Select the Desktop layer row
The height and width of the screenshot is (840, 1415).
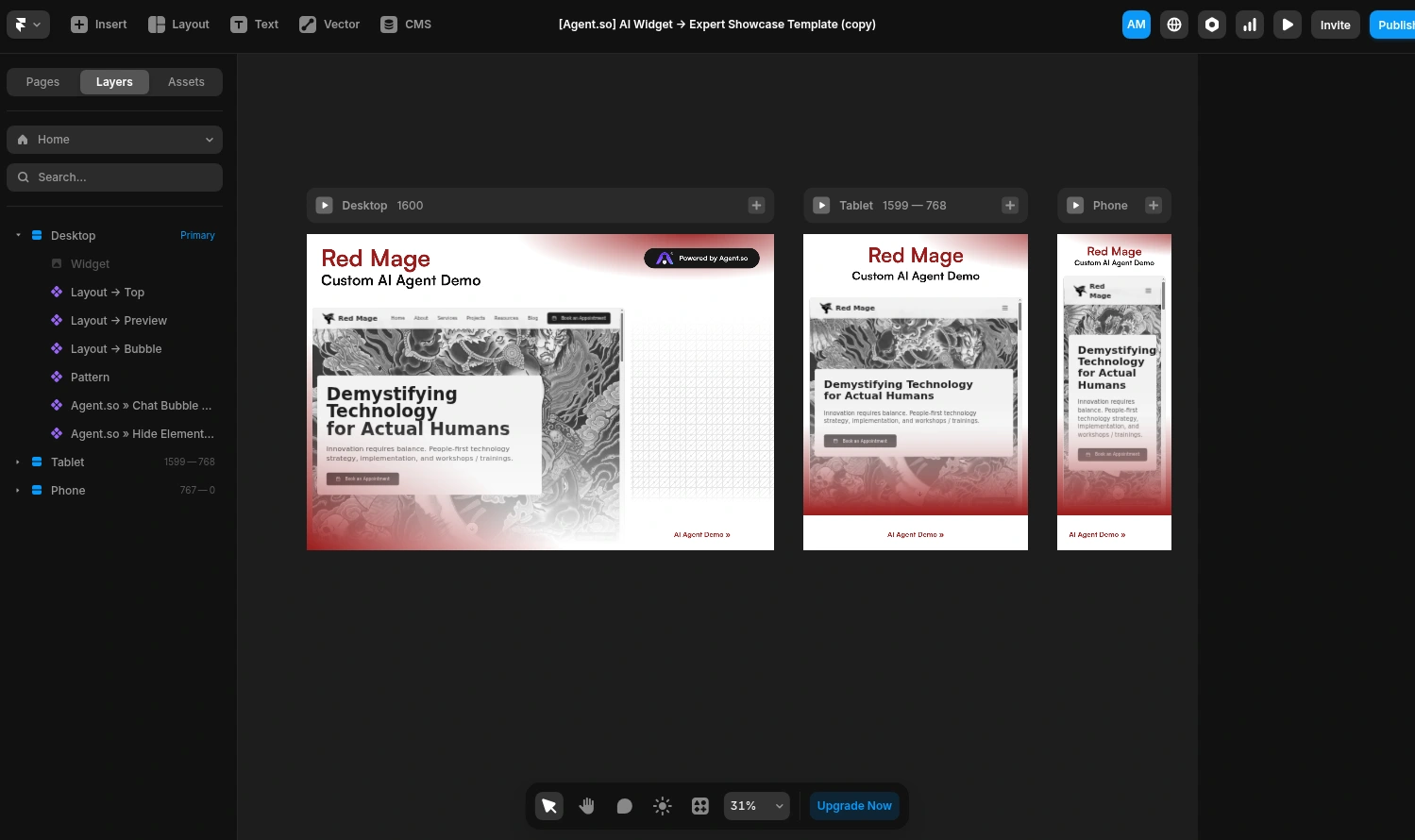point(114,235)
